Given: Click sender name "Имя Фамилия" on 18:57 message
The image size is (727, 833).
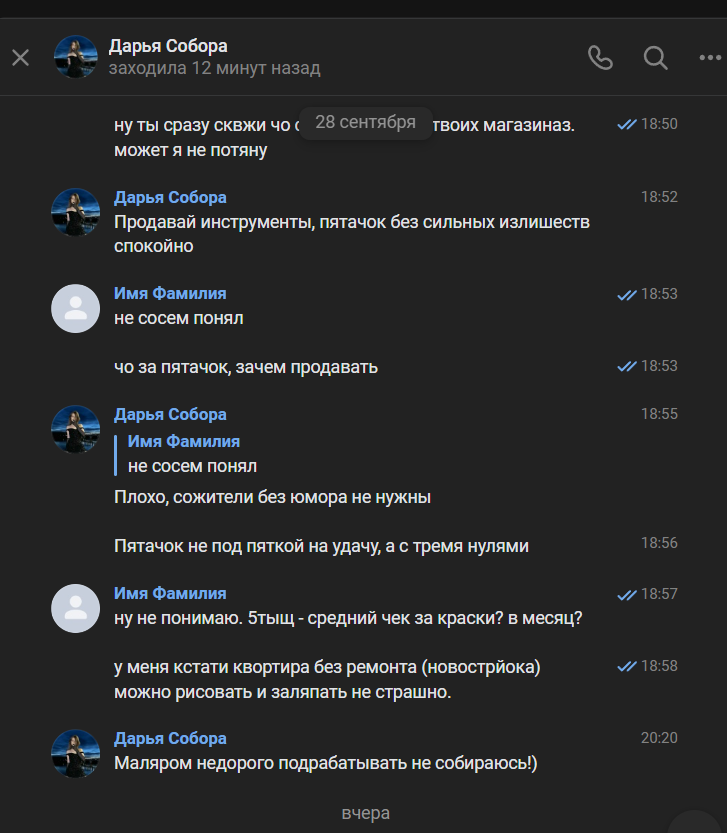Looking at the screenshot, I should point(170,593).
